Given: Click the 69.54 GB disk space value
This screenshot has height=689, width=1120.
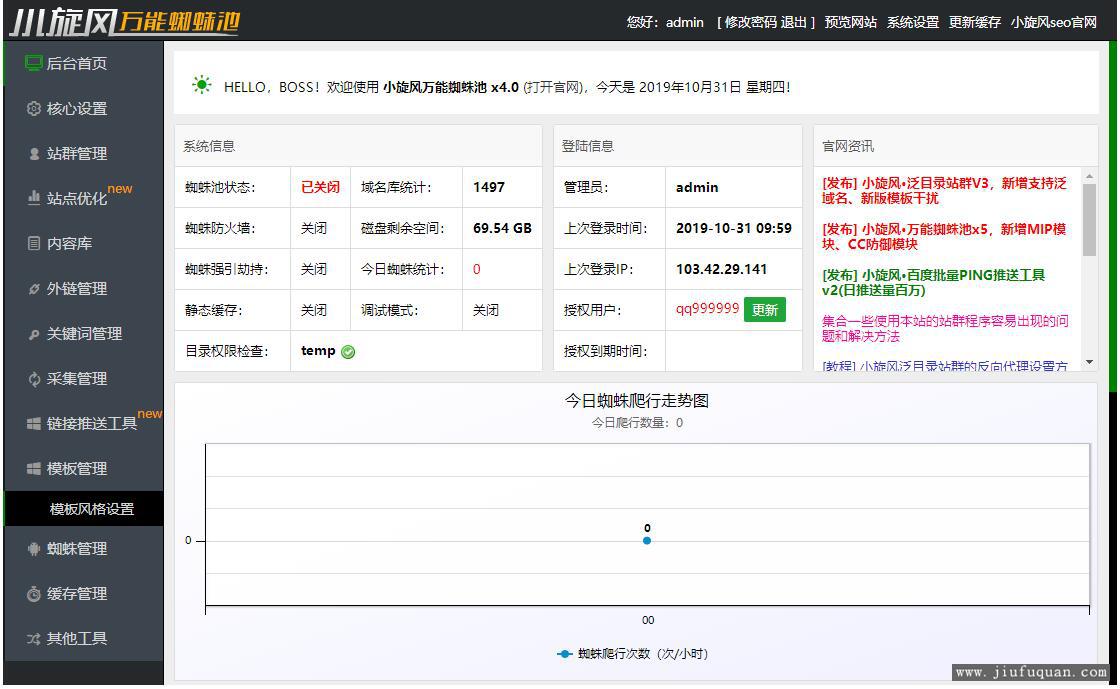Looking at the screenshot, I should (502, 228).
